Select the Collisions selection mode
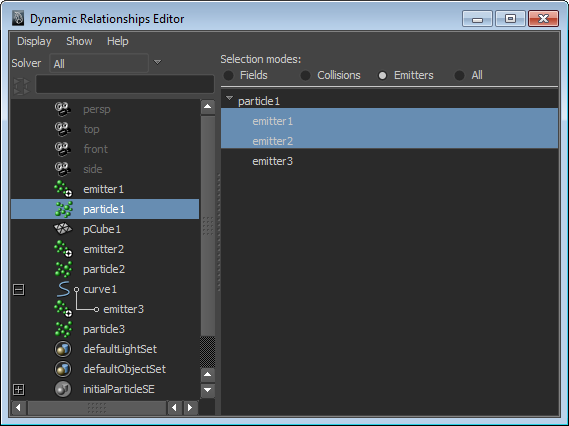 (306, 75)
